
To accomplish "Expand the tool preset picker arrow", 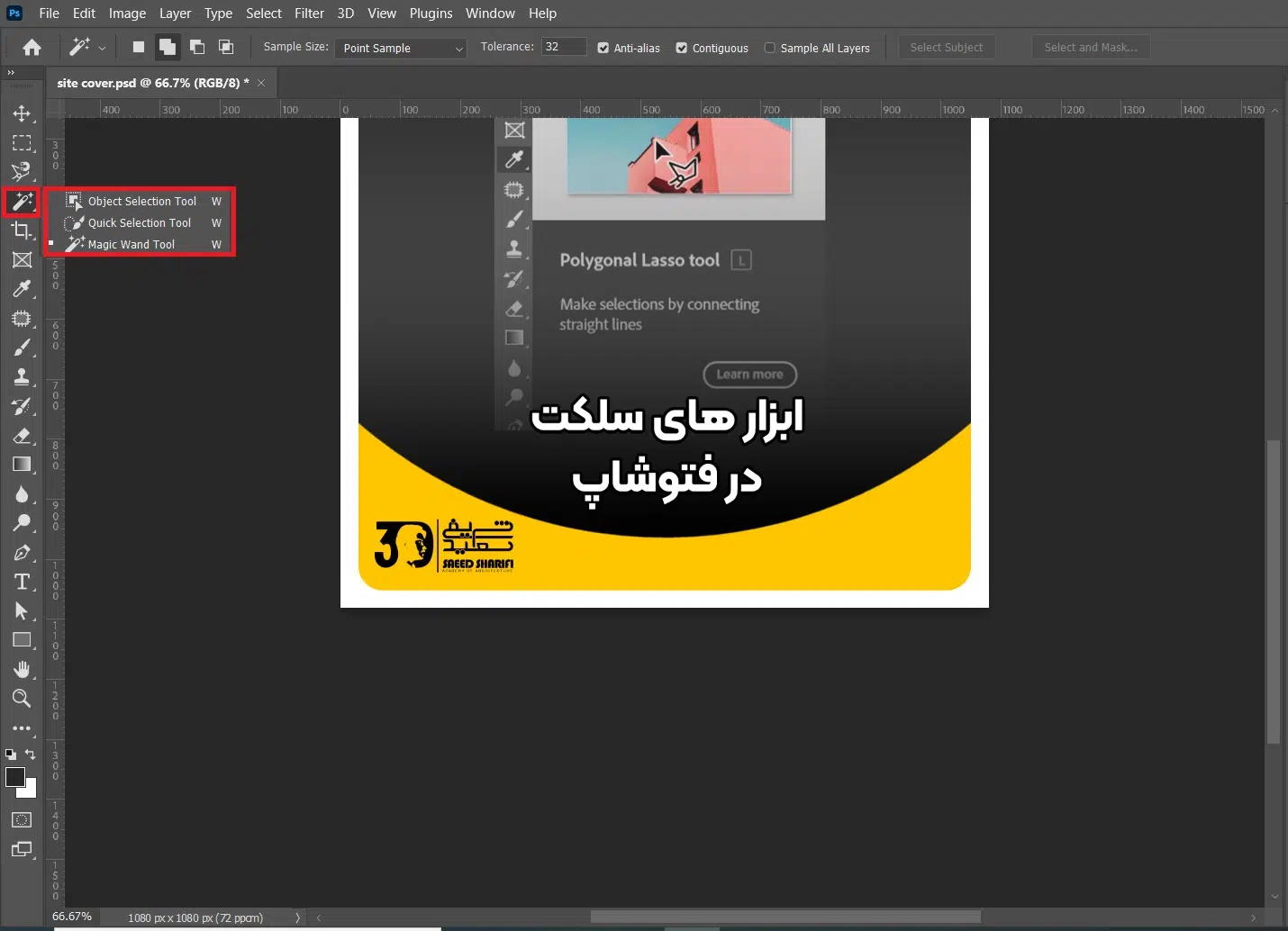I will pos(102,48).
